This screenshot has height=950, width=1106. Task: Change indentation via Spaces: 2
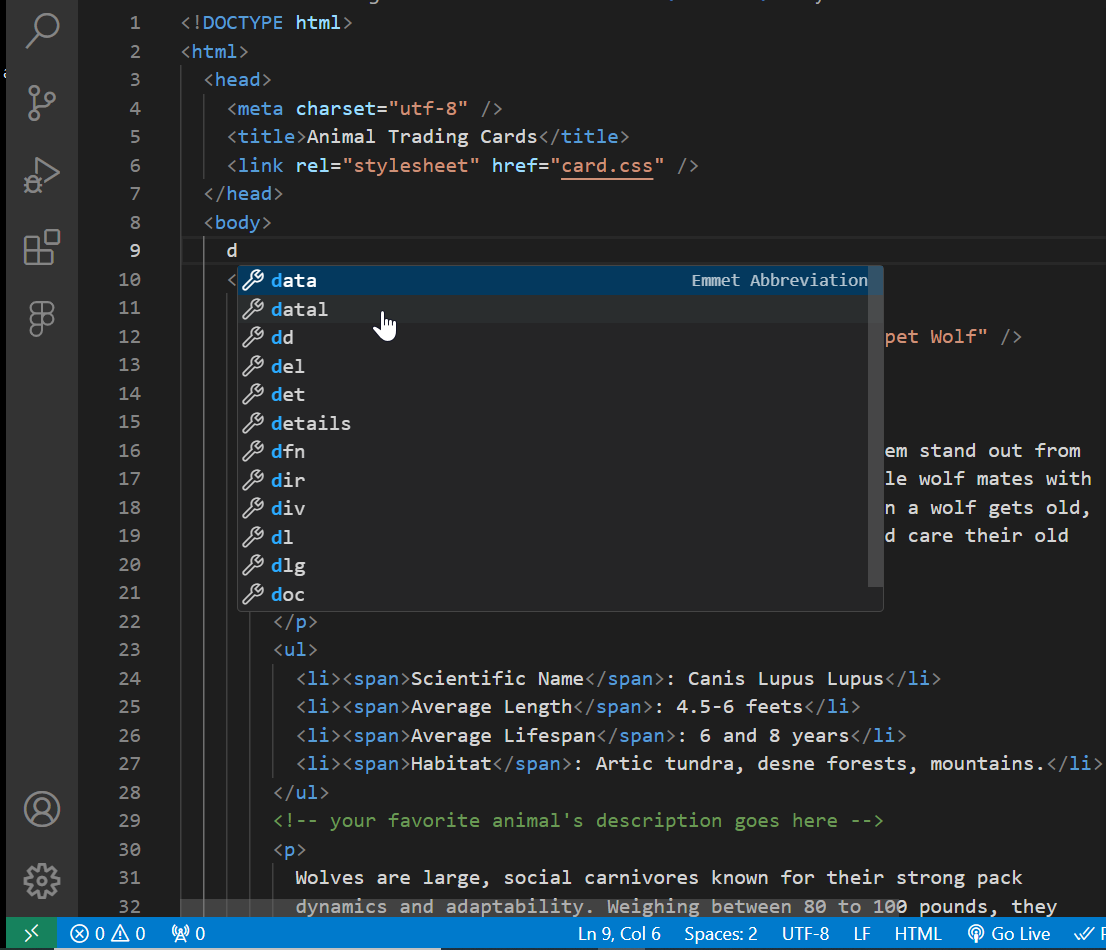coord(721,934)
